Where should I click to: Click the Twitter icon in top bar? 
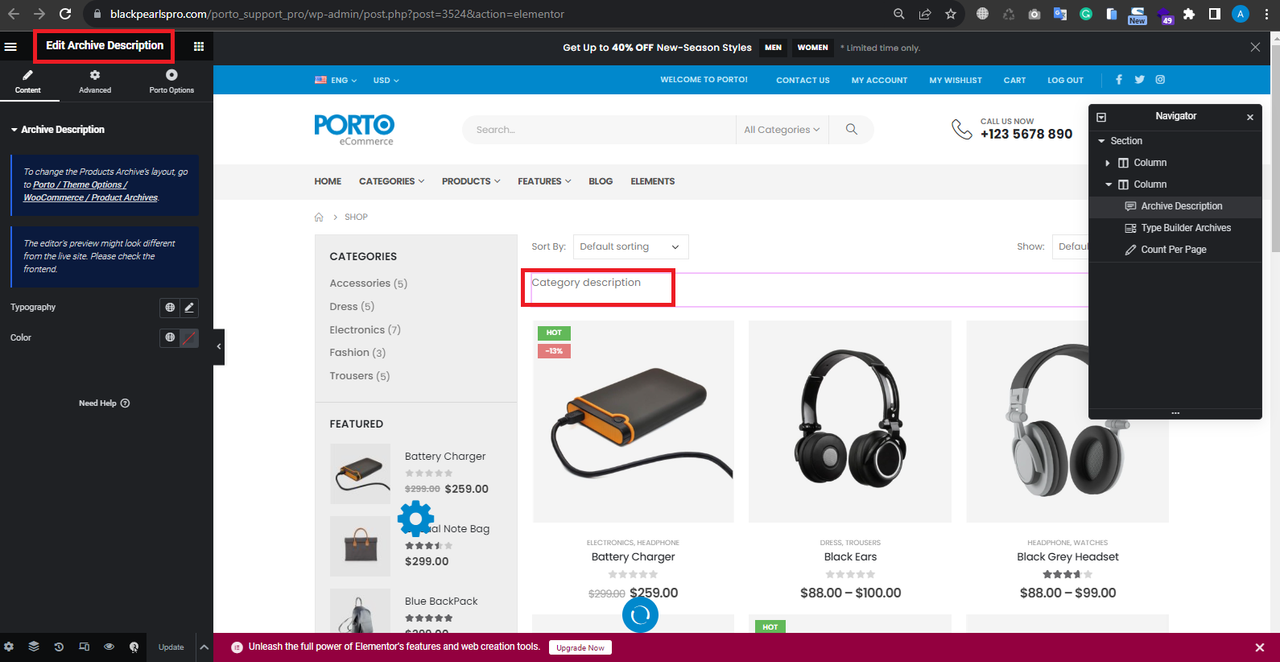[1139, 80]
